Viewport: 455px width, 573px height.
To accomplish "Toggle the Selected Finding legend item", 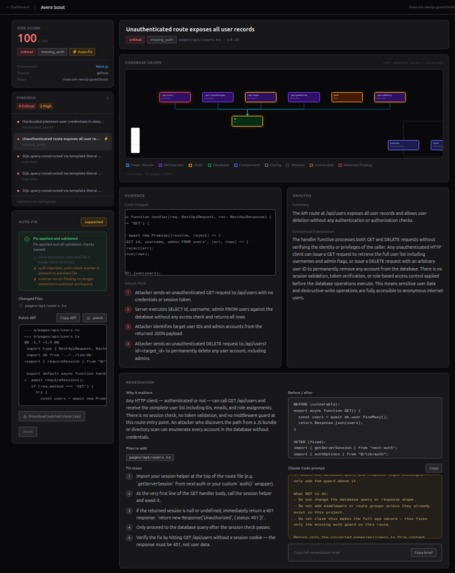I will point(355,165).
